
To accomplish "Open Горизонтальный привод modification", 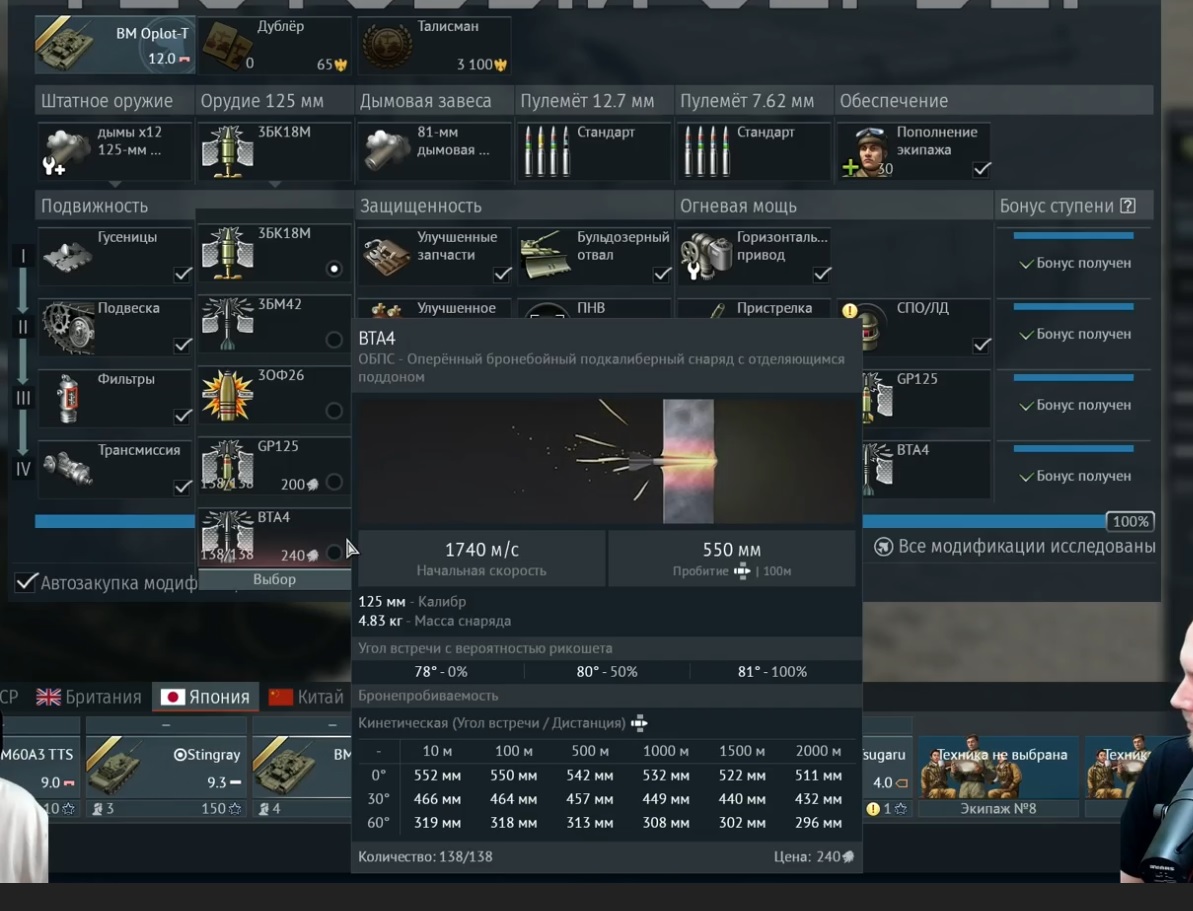I will pyautogui.click(x=754, y=256).
